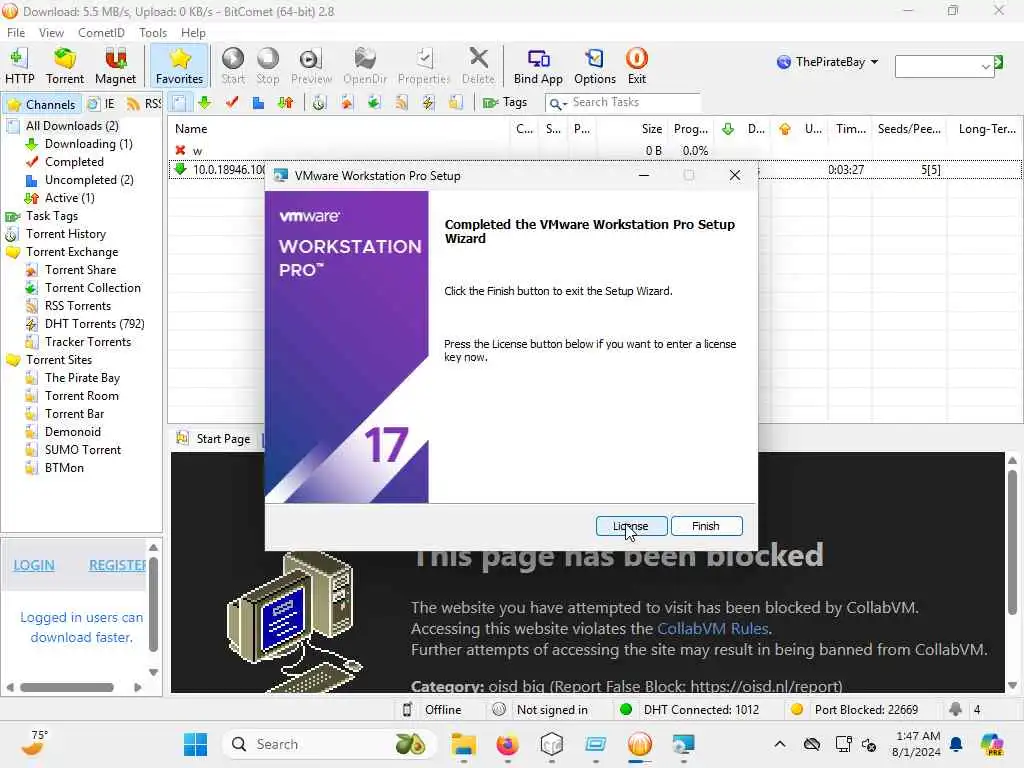
Task: Open Torrent History in the sidebar
Action: coord(65,234)
